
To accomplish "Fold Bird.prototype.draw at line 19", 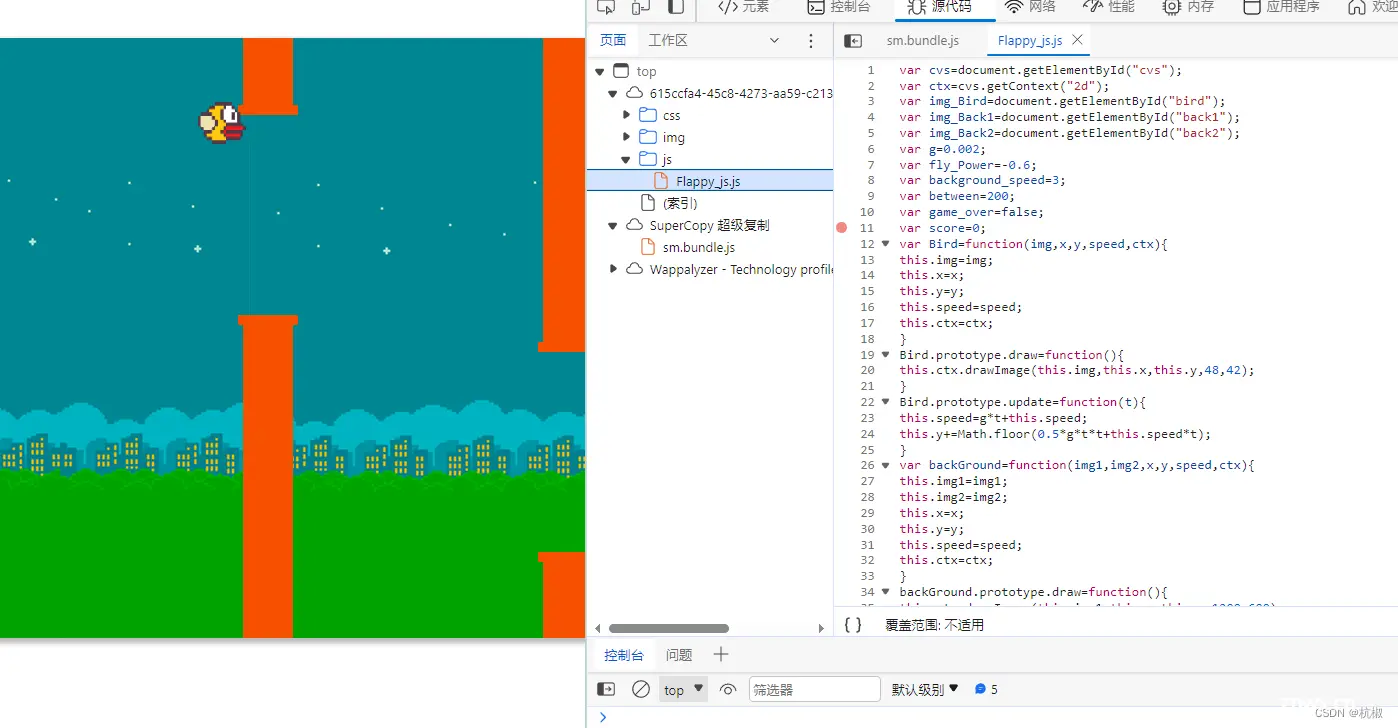I will click(x=885, y=355).
